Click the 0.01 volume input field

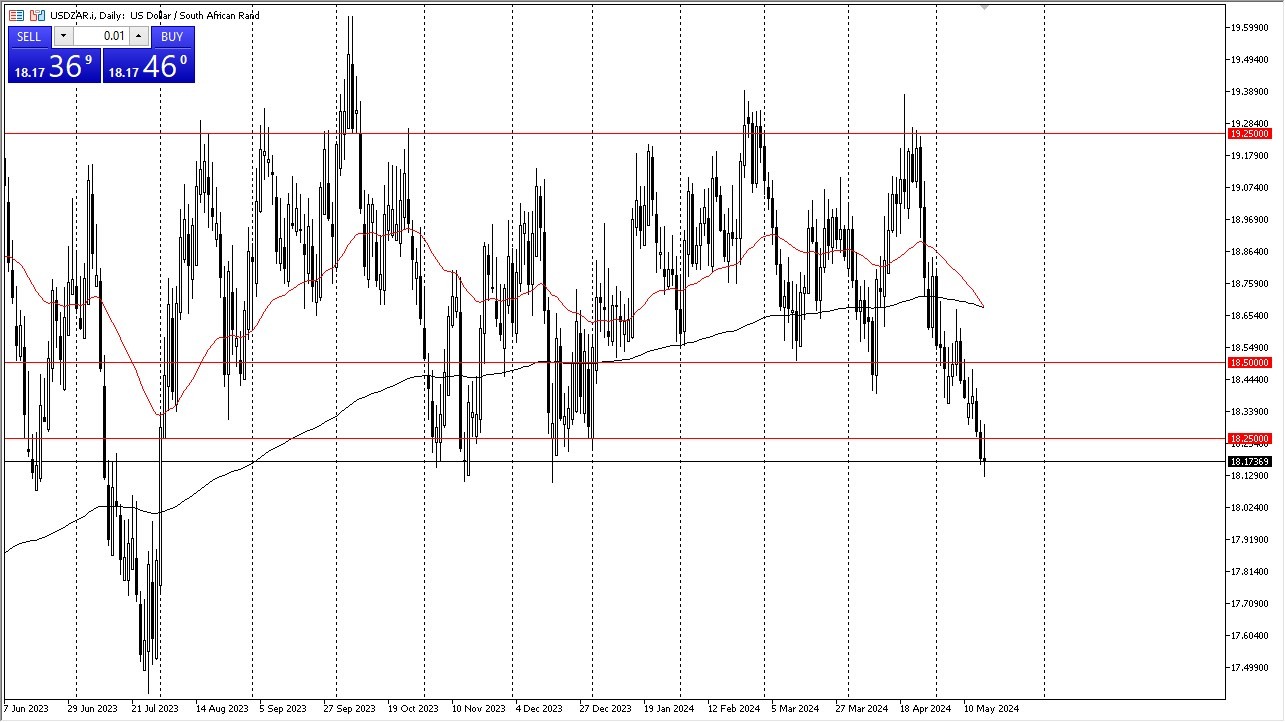pyautogui.click(x=101, y=37)
